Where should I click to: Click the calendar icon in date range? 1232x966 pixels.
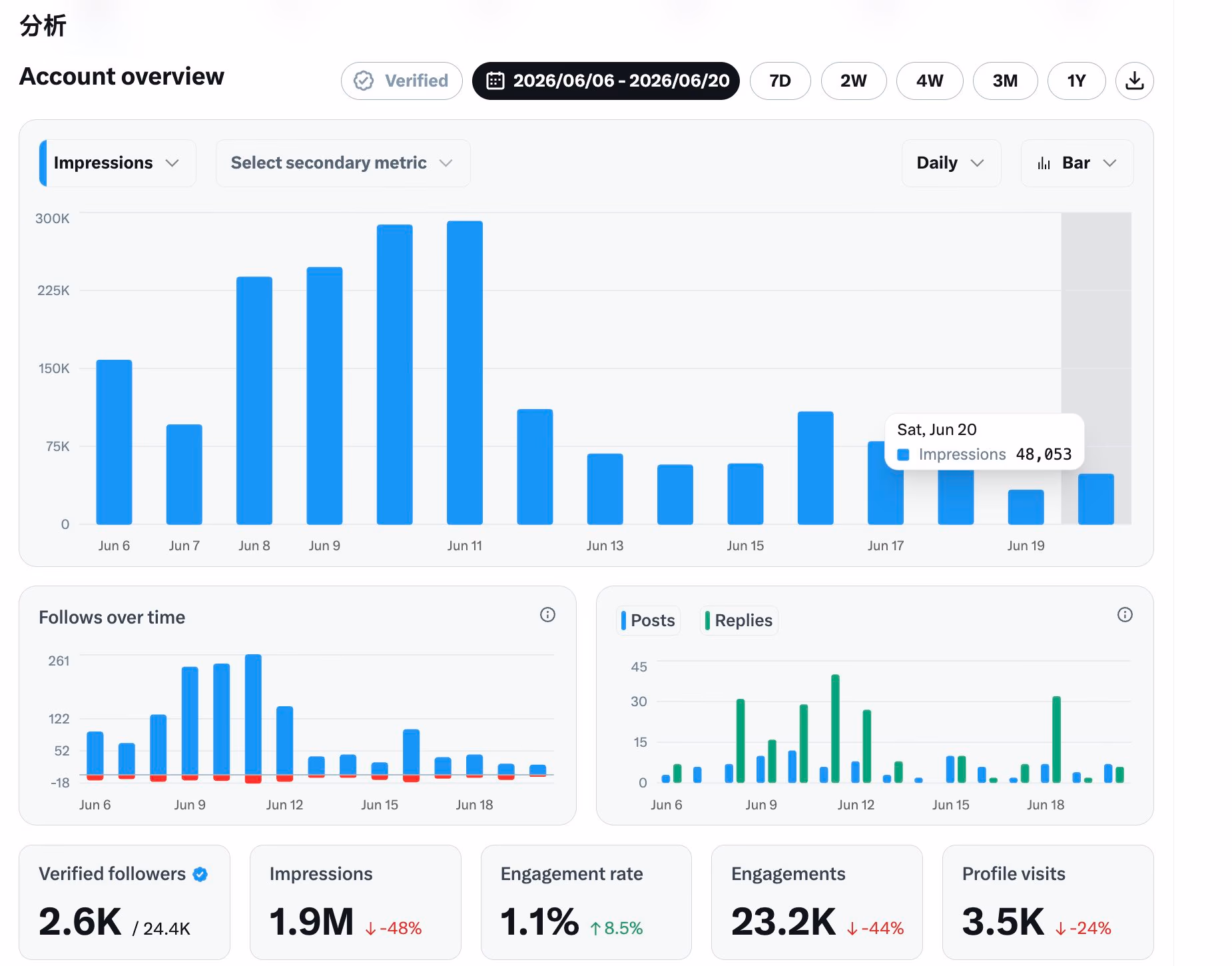coord(495,81)
